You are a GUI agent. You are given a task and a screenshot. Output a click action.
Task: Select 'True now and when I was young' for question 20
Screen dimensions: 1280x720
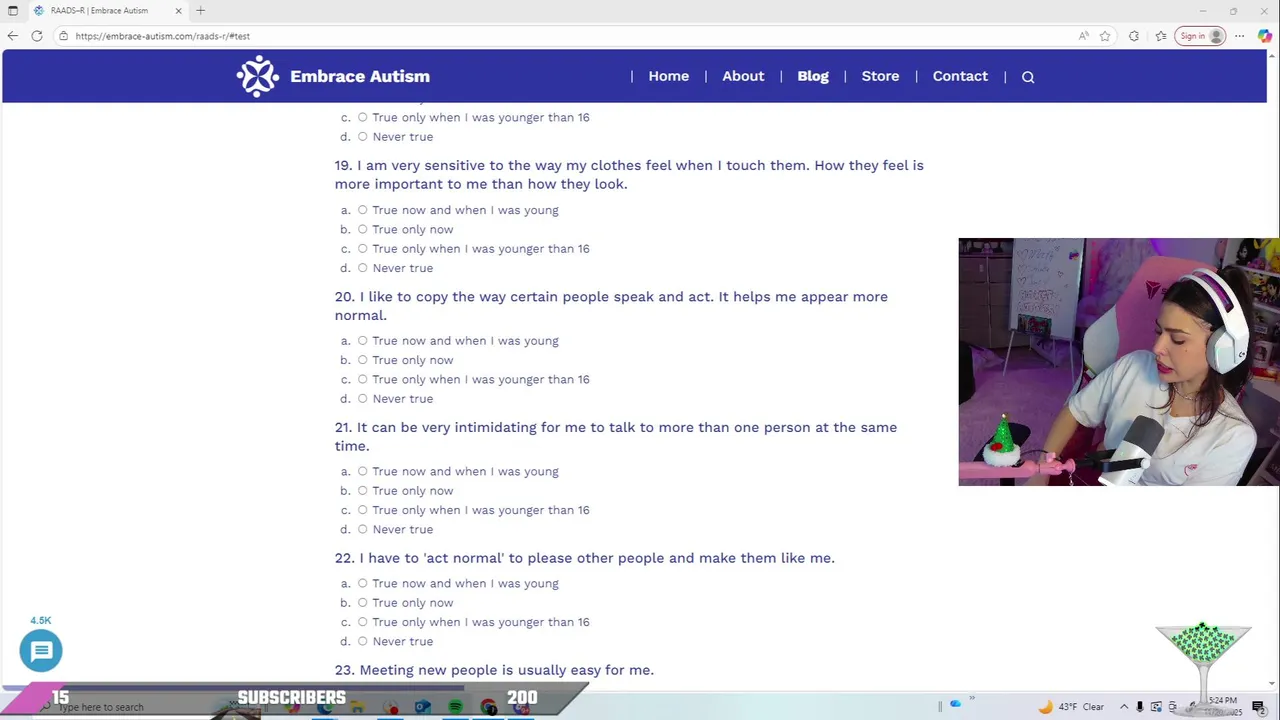click(363, 341)
